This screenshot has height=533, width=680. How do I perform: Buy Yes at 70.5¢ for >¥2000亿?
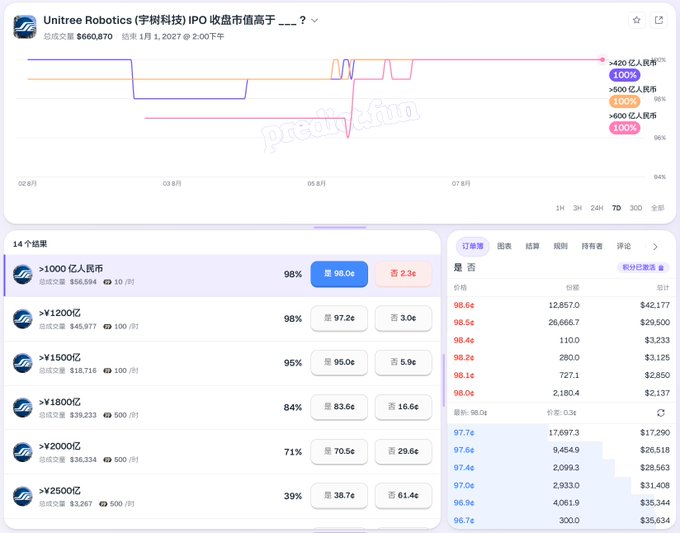point(339,451)
